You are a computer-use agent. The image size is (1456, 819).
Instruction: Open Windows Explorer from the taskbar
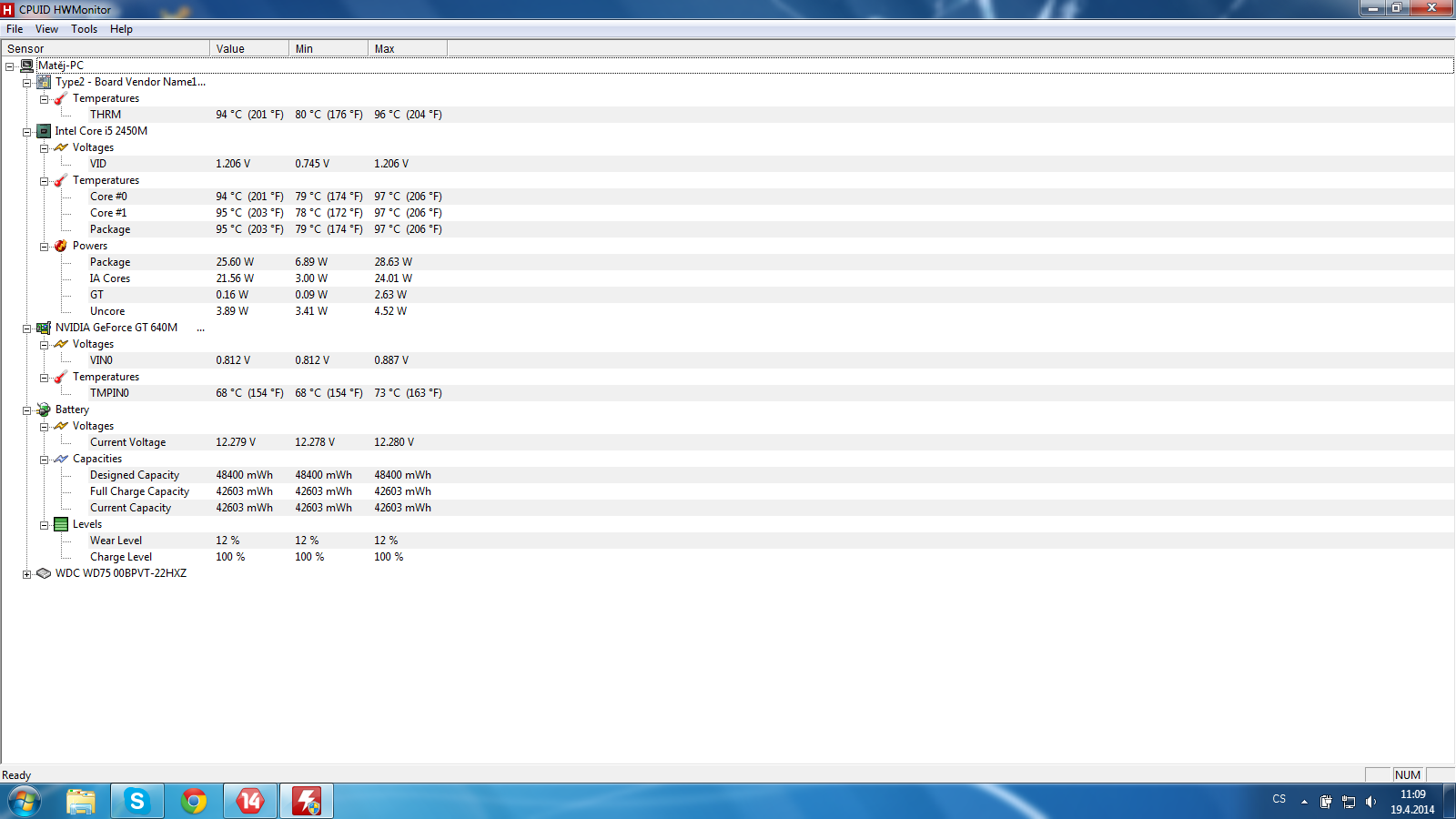[81, 802]
